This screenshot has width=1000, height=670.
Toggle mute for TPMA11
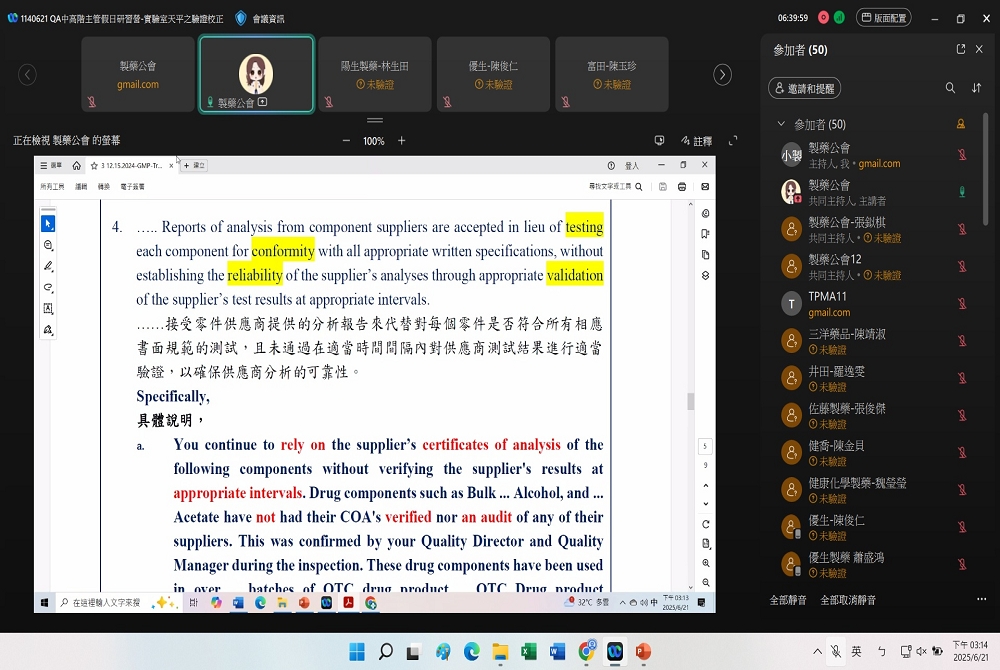pyautogui.click(x=962, y=303)
